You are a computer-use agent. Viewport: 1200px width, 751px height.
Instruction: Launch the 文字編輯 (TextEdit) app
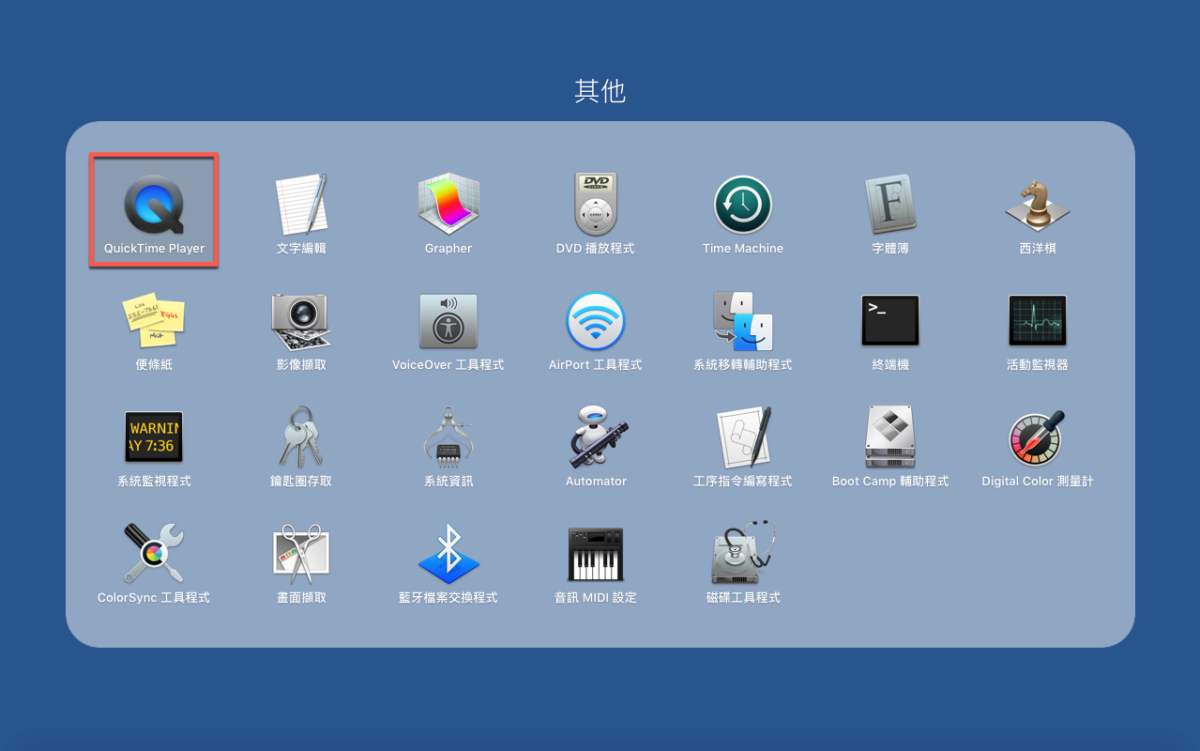(x=301, y=205)
